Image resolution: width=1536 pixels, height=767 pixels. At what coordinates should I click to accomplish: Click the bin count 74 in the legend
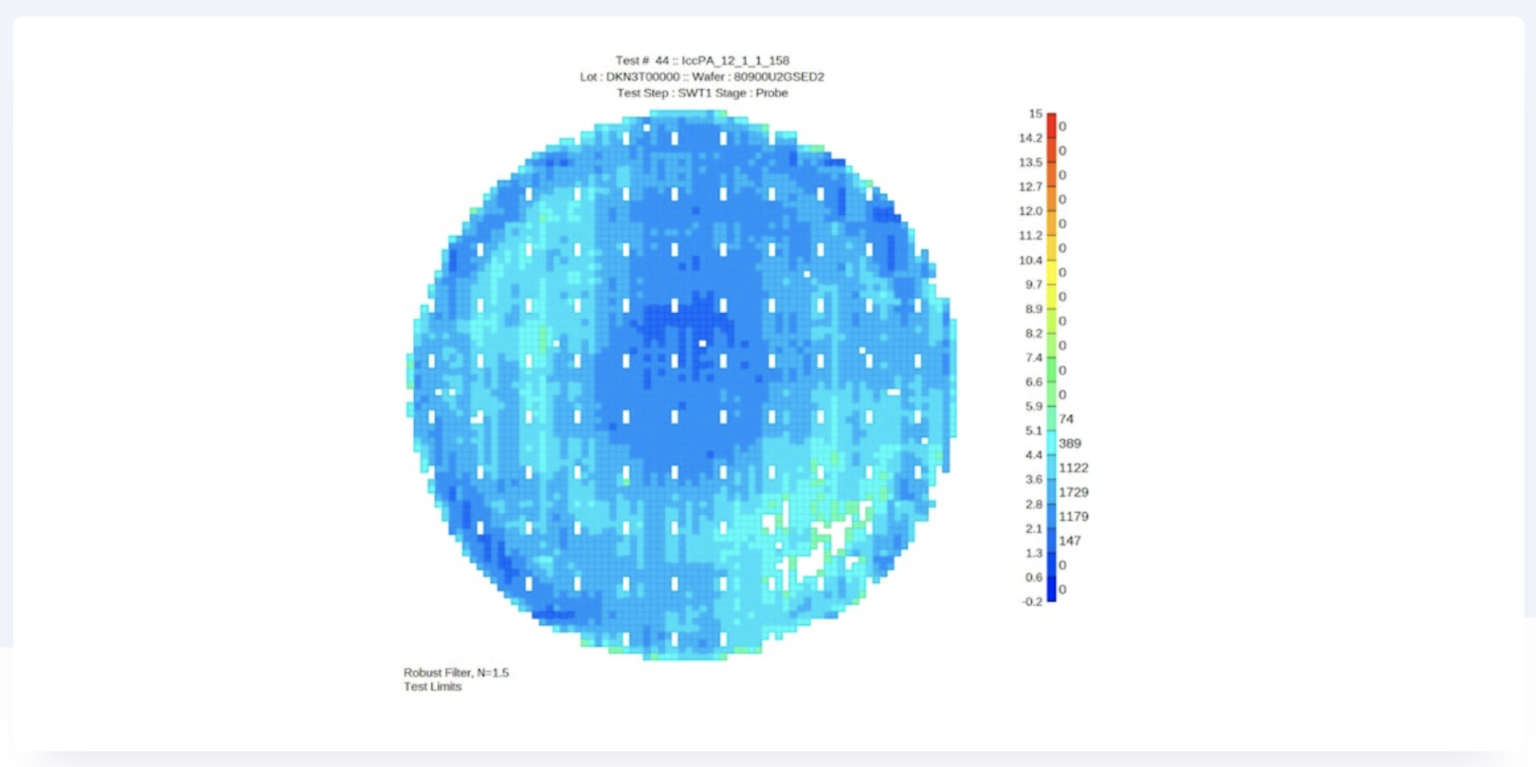[x=1066, y=419]
